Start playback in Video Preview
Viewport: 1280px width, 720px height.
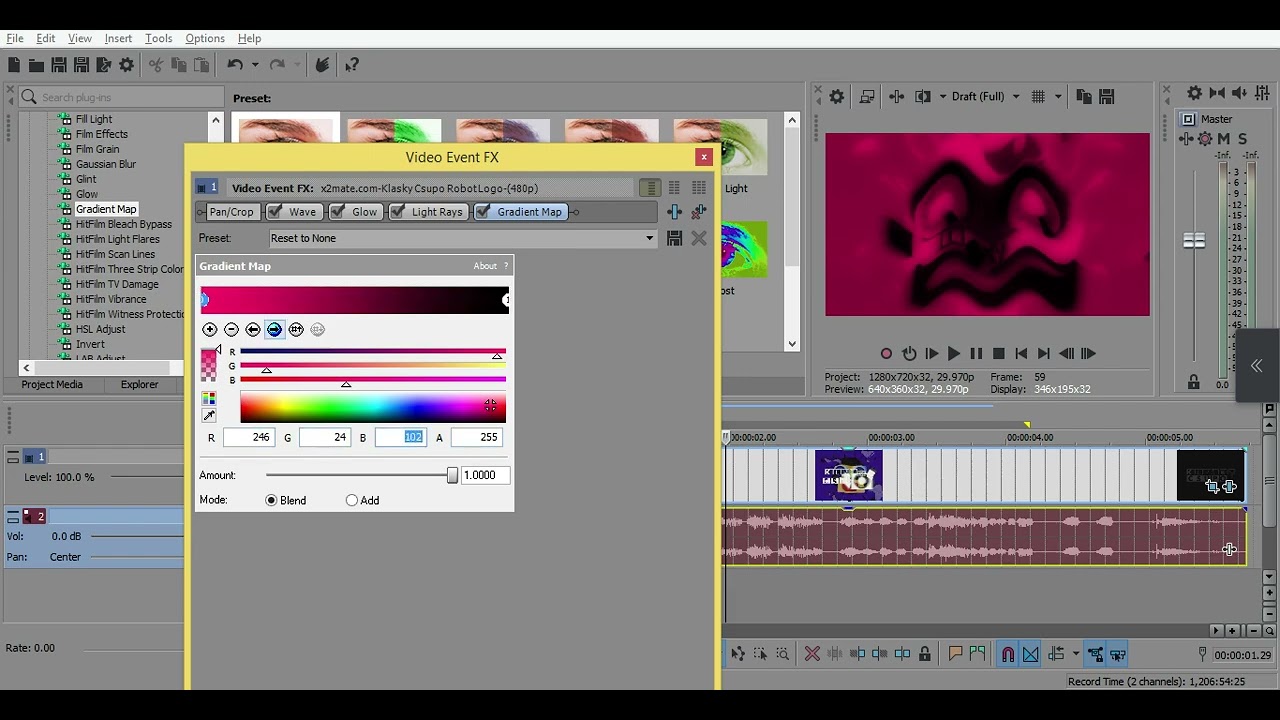click(x=953, y=353)
